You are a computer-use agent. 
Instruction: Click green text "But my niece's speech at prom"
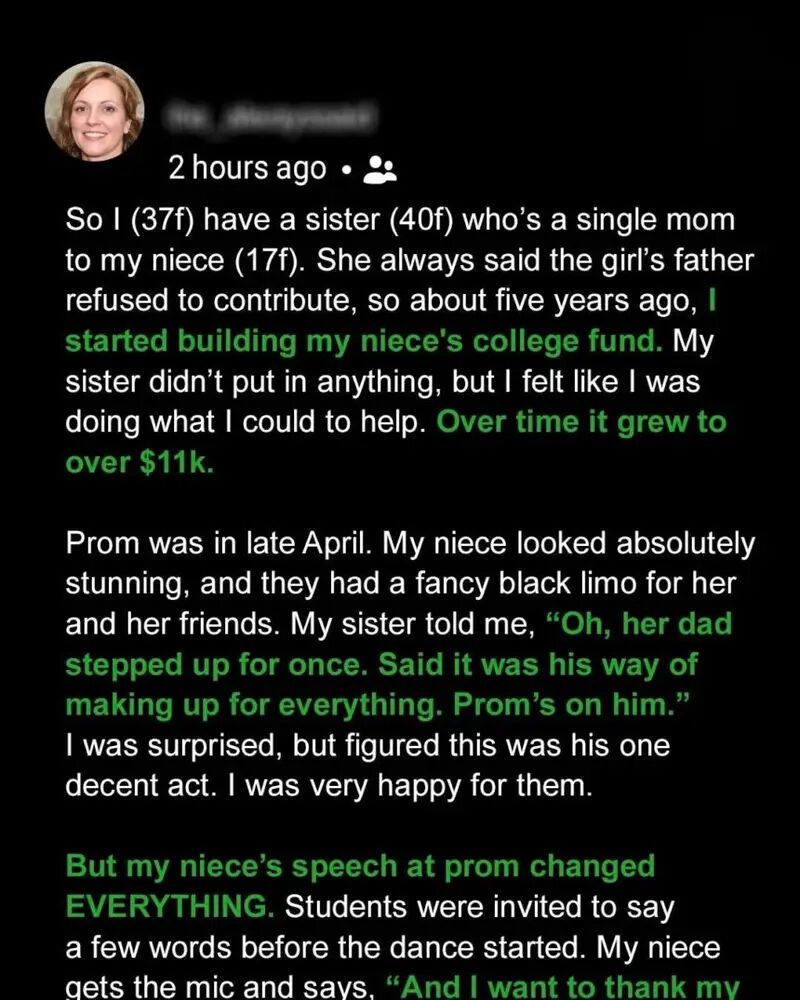click(360, 865)
